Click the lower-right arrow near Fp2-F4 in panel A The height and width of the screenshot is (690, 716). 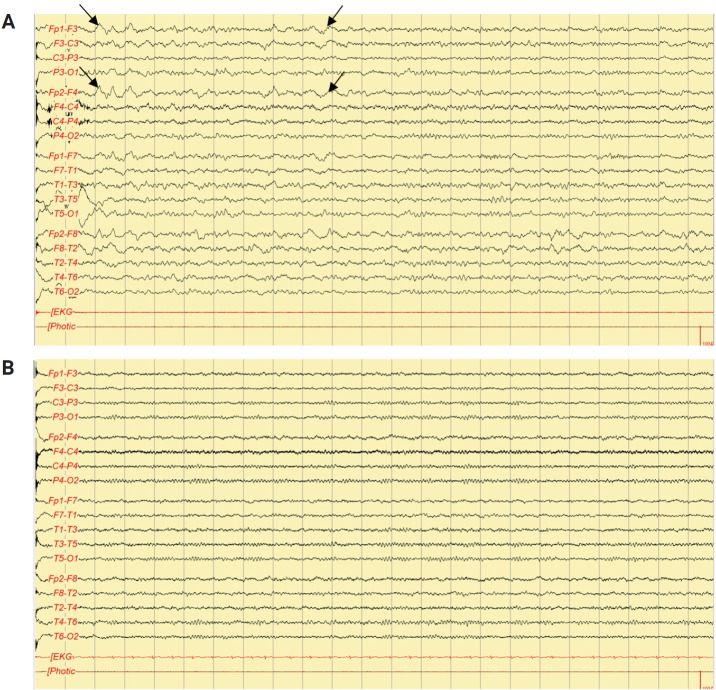(x=336, y=84)
